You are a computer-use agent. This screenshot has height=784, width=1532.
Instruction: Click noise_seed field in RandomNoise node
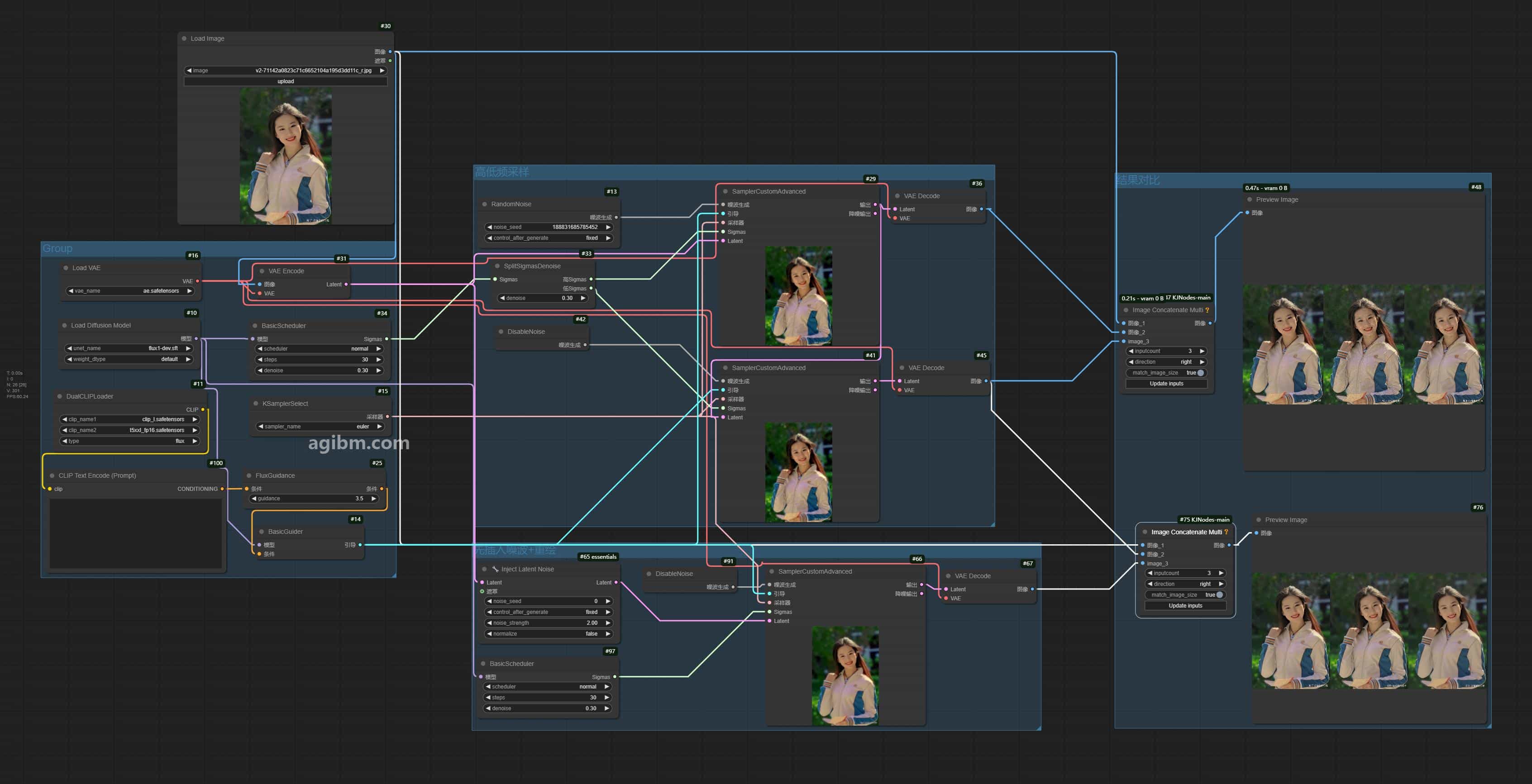tap(549, 227)
